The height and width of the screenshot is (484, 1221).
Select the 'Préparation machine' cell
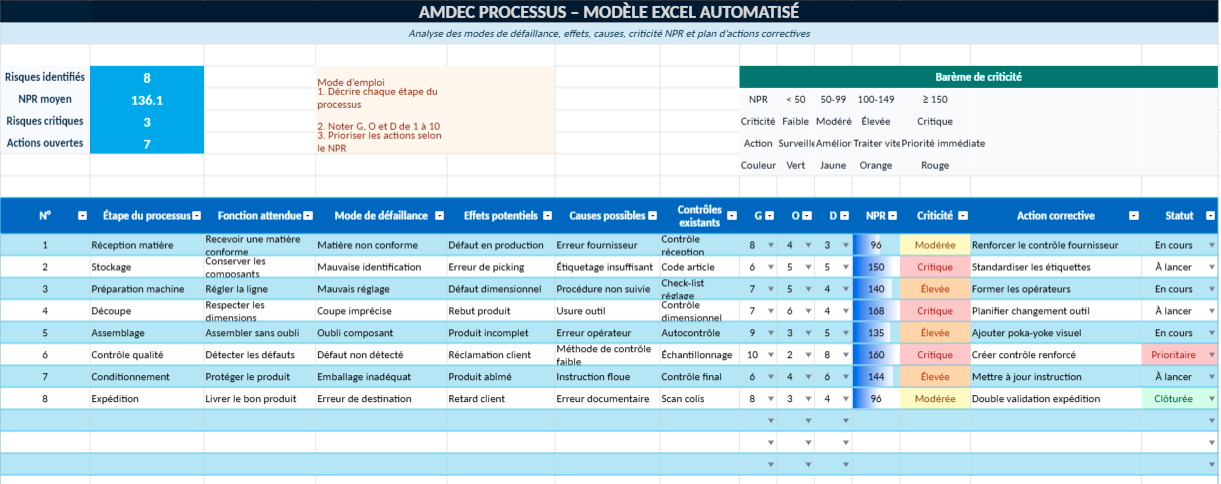[x=147, y=289]
